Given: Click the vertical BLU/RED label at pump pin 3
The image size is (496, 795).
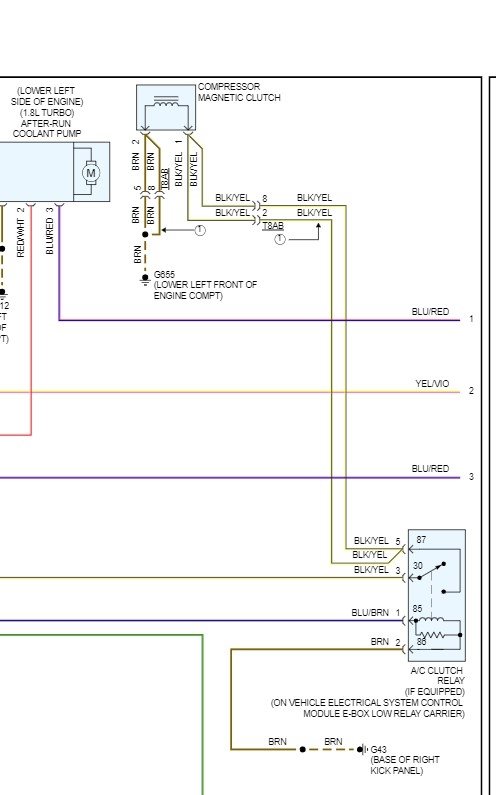Looking at the screenshot, I should (x=50, y=236).
